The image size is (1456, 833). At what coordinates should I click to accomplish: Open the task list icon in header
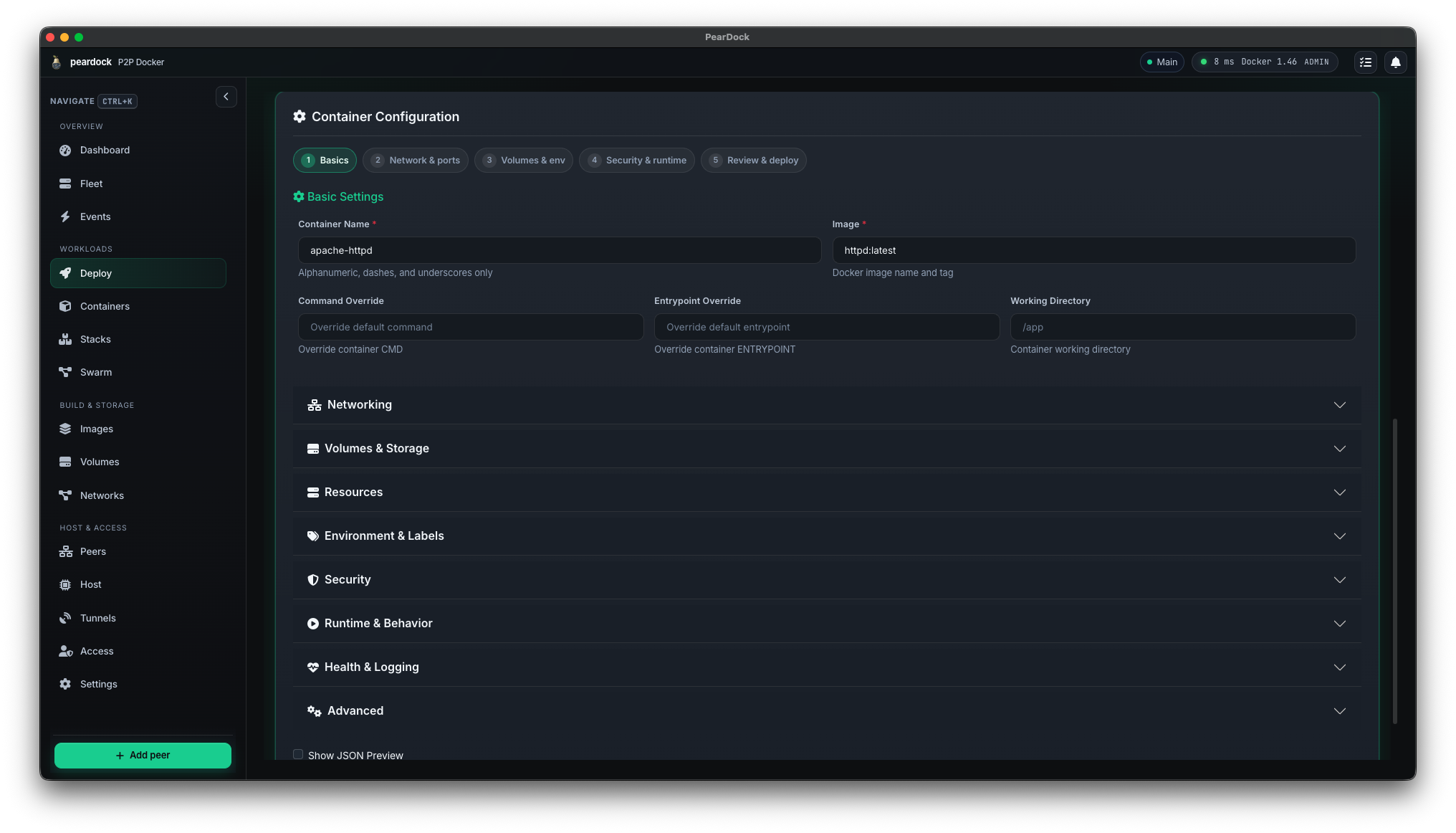1365,62
